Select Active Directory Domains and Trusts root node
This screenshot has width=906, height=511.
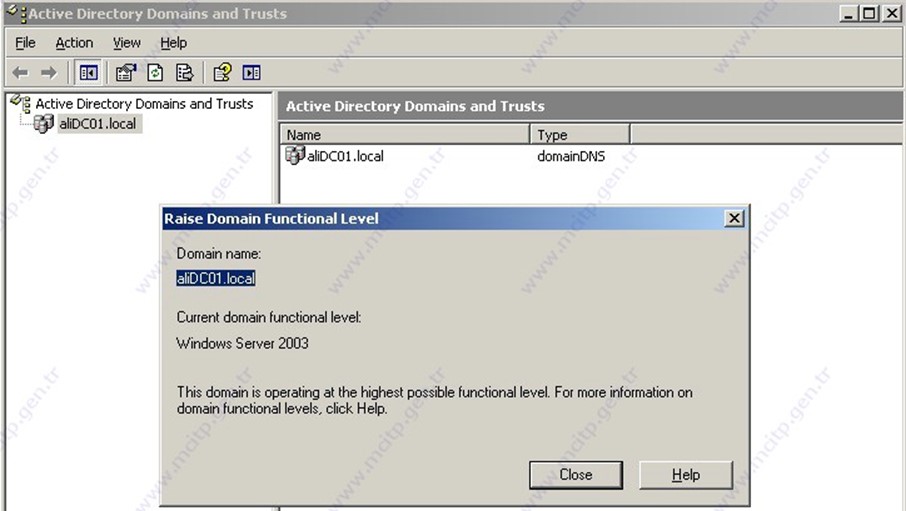pos(144,103)
